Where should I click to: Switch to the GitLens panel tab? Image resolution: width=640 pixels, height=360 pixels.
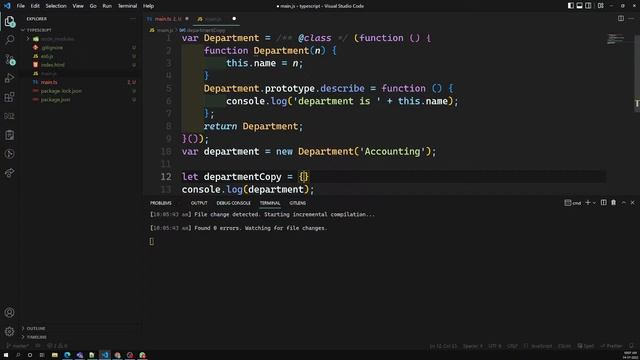click(298, 203)
